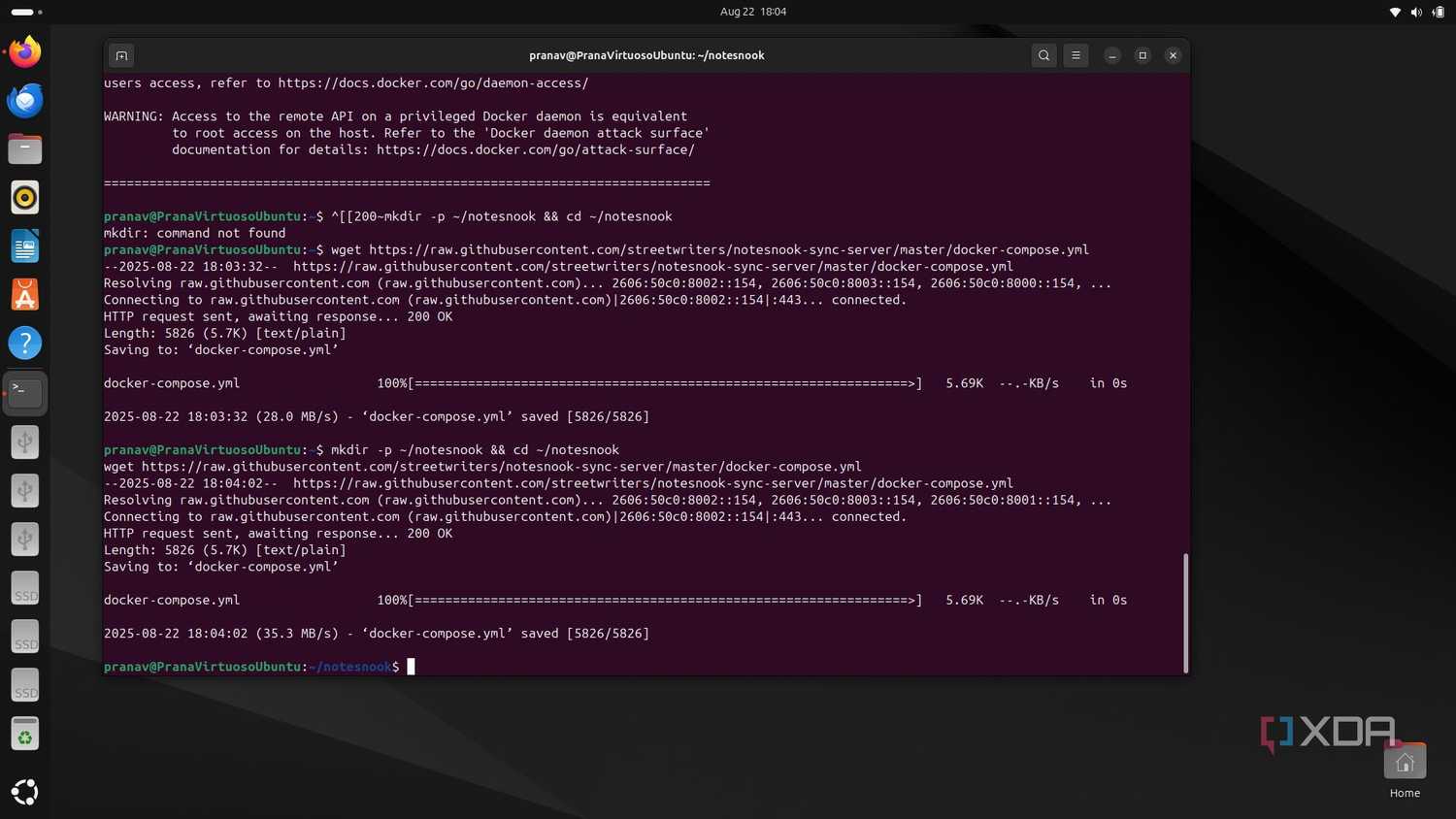The image size is (1456, 819).
Task: Open the Ubuntu App Center
Action: pyautogui.click(x=25, y=295)
